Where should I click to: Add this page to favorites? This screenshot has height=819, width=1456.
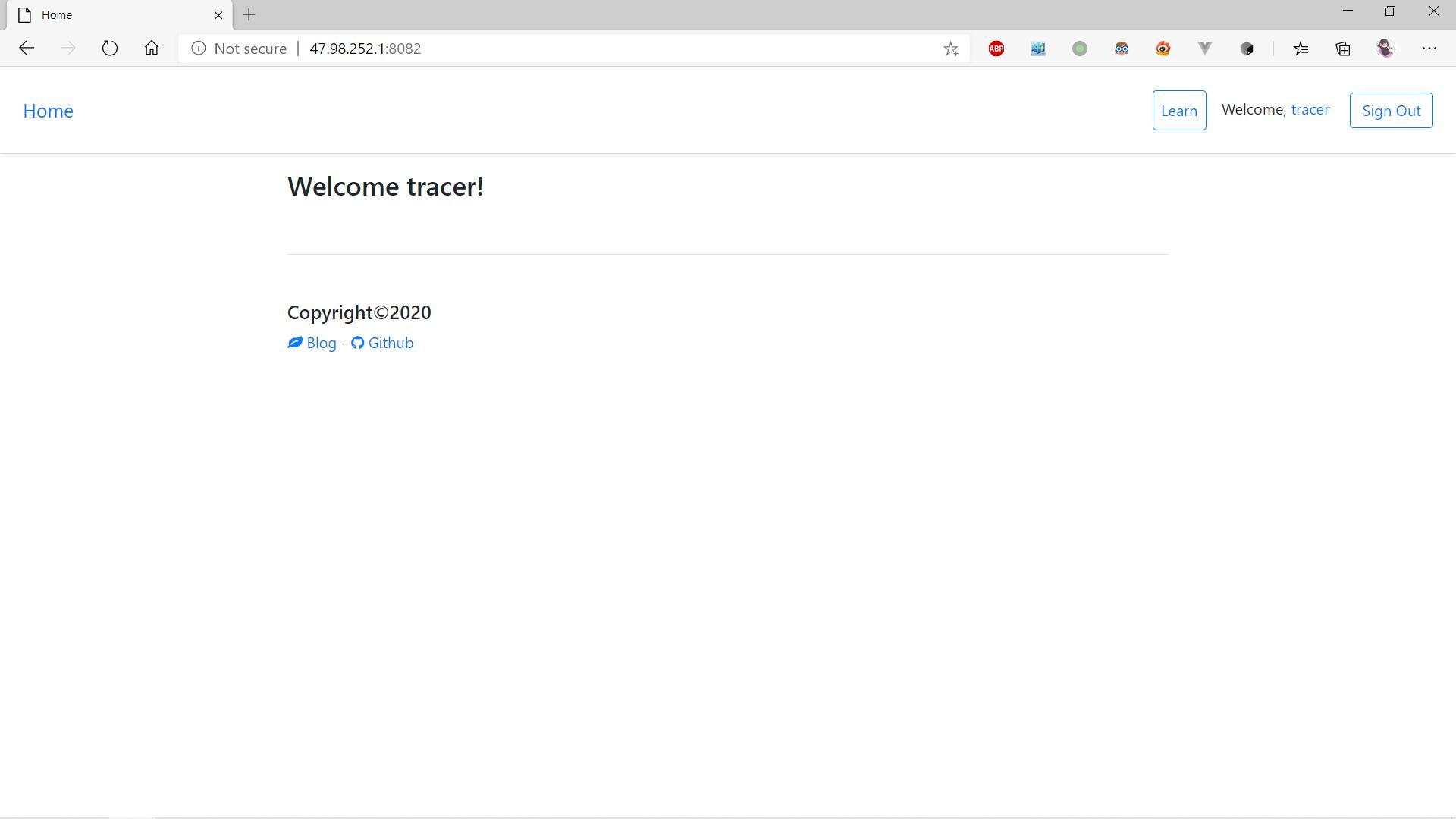pos(951,49)
